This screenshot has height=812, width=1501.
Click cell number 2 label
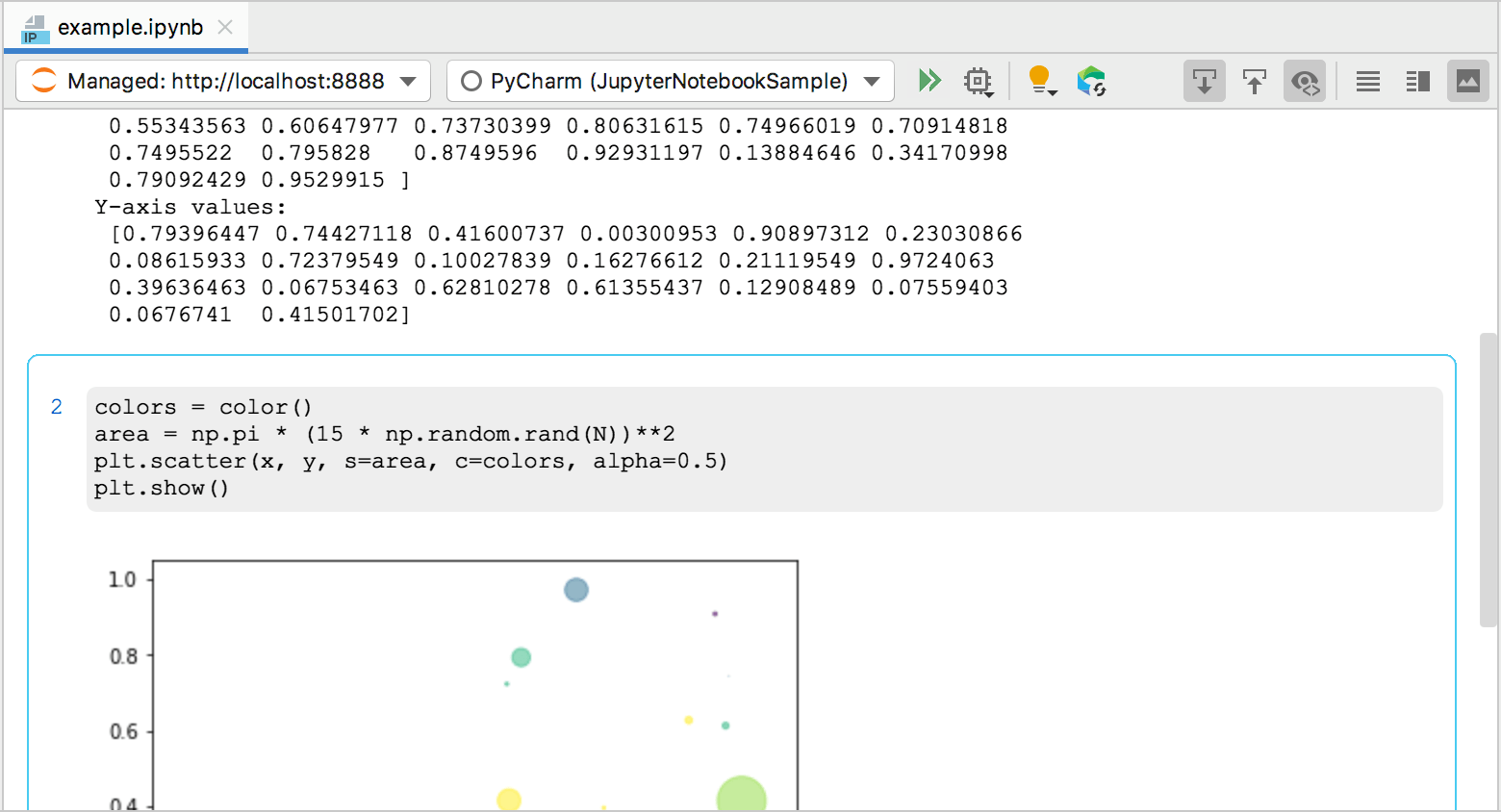57,407
